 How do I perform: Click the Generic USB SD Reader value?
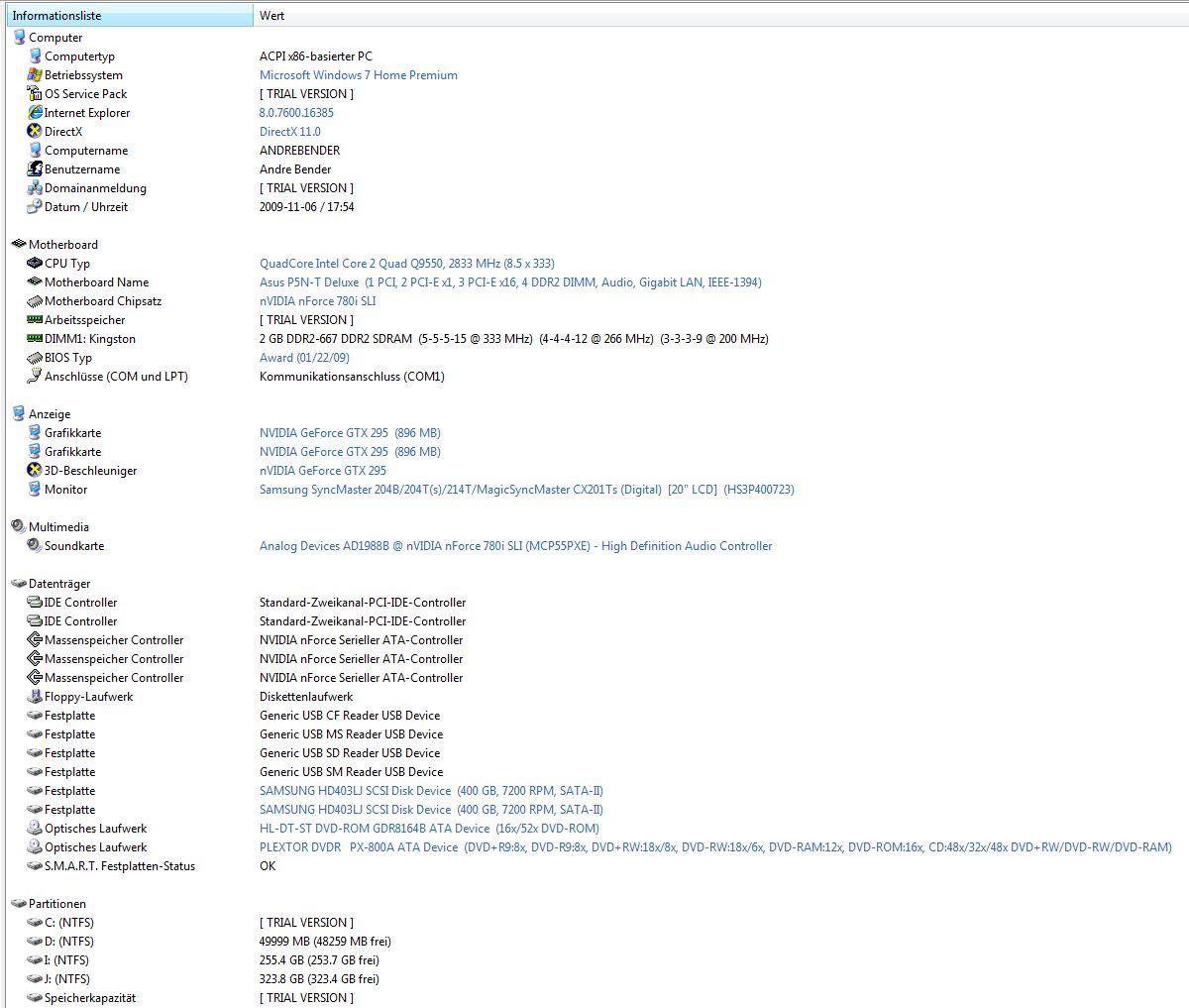(x=351, y=753)
